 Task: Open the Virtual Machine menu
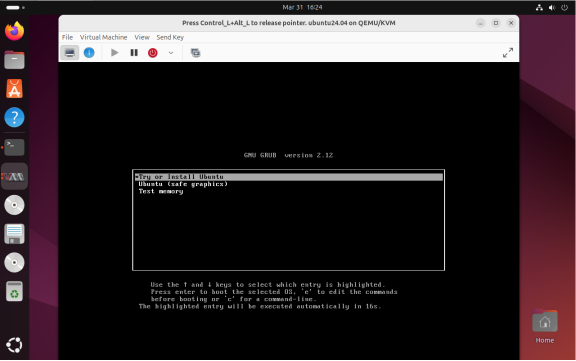click(x=103, y=37)
